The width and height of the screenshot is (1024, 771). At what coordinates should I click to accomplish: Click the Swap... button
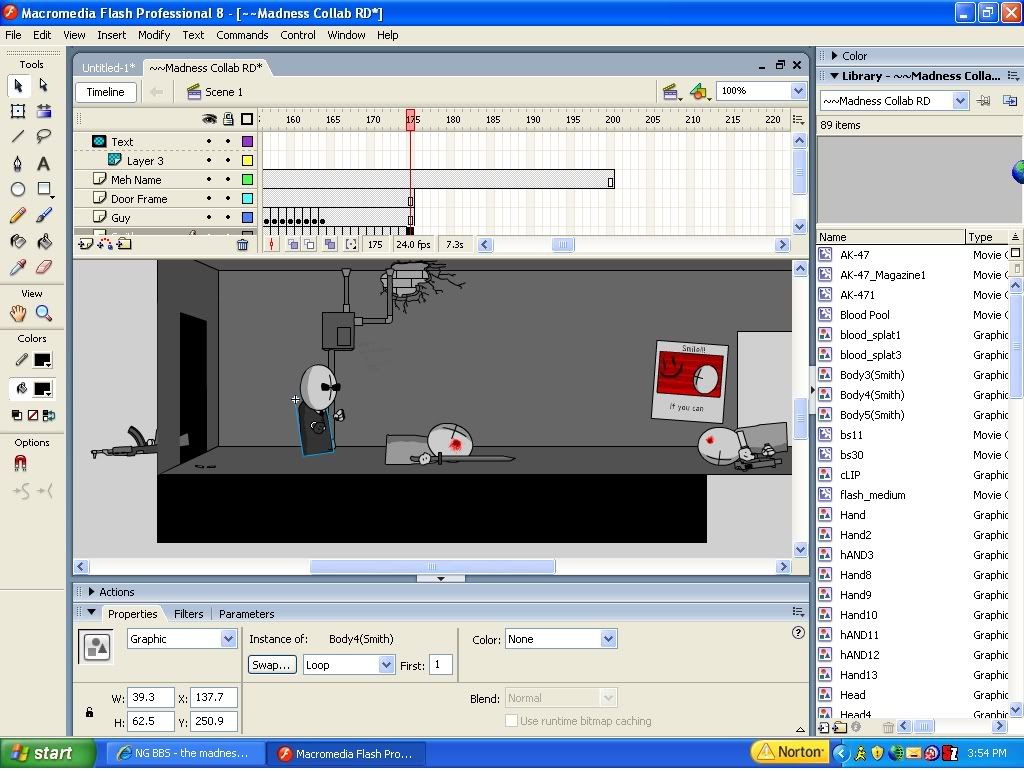(272, 665)
